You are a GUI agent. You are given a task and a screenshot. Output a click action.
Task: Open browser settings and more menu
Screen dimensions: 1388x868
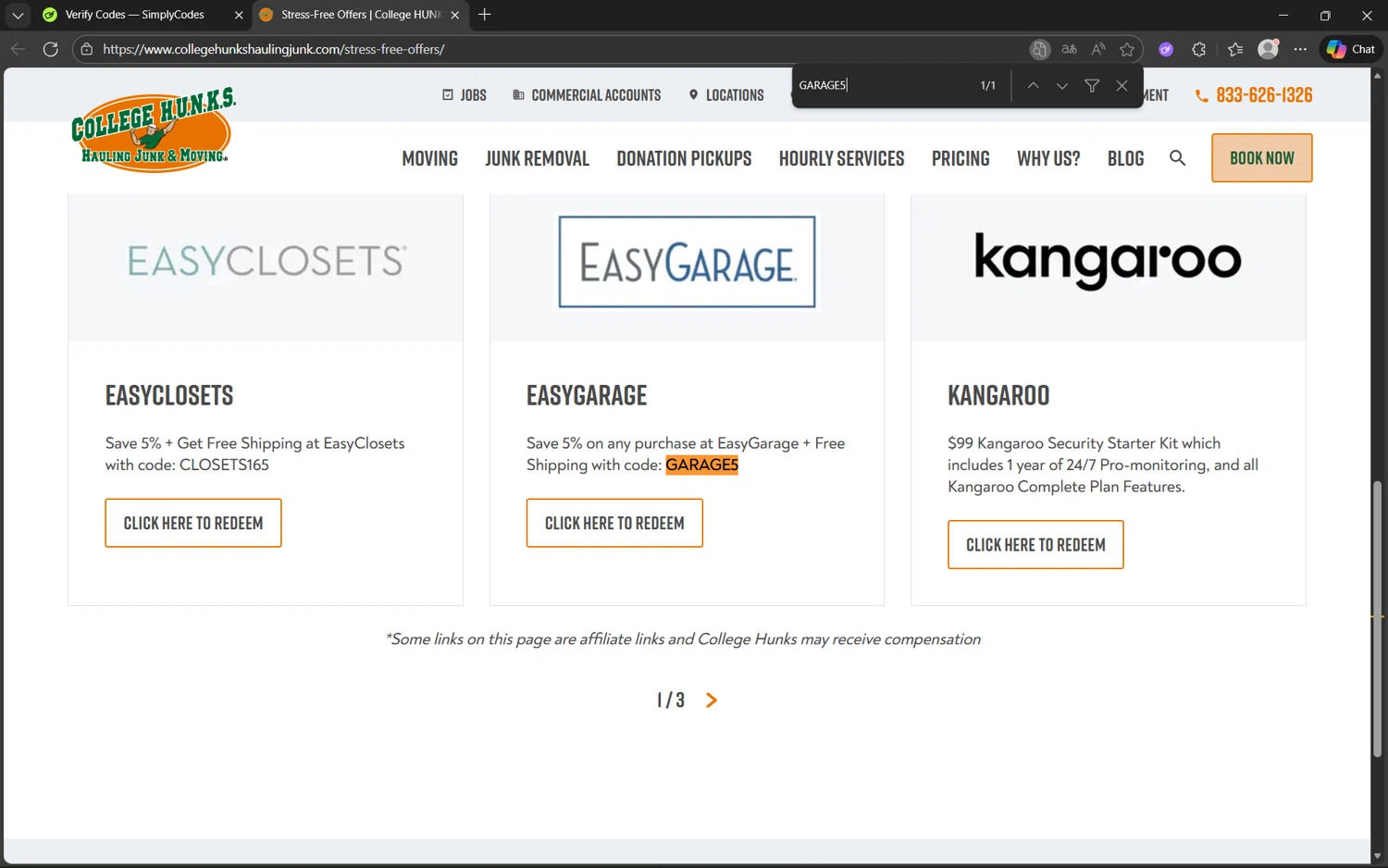tap(1300, 49)
